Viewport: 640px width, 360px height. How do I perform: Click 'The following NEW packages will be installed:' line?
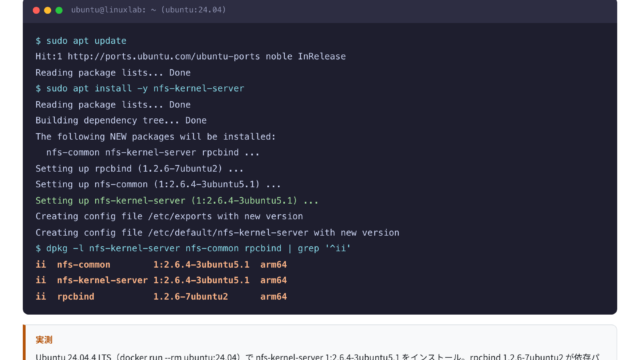(x=156, y=137)
